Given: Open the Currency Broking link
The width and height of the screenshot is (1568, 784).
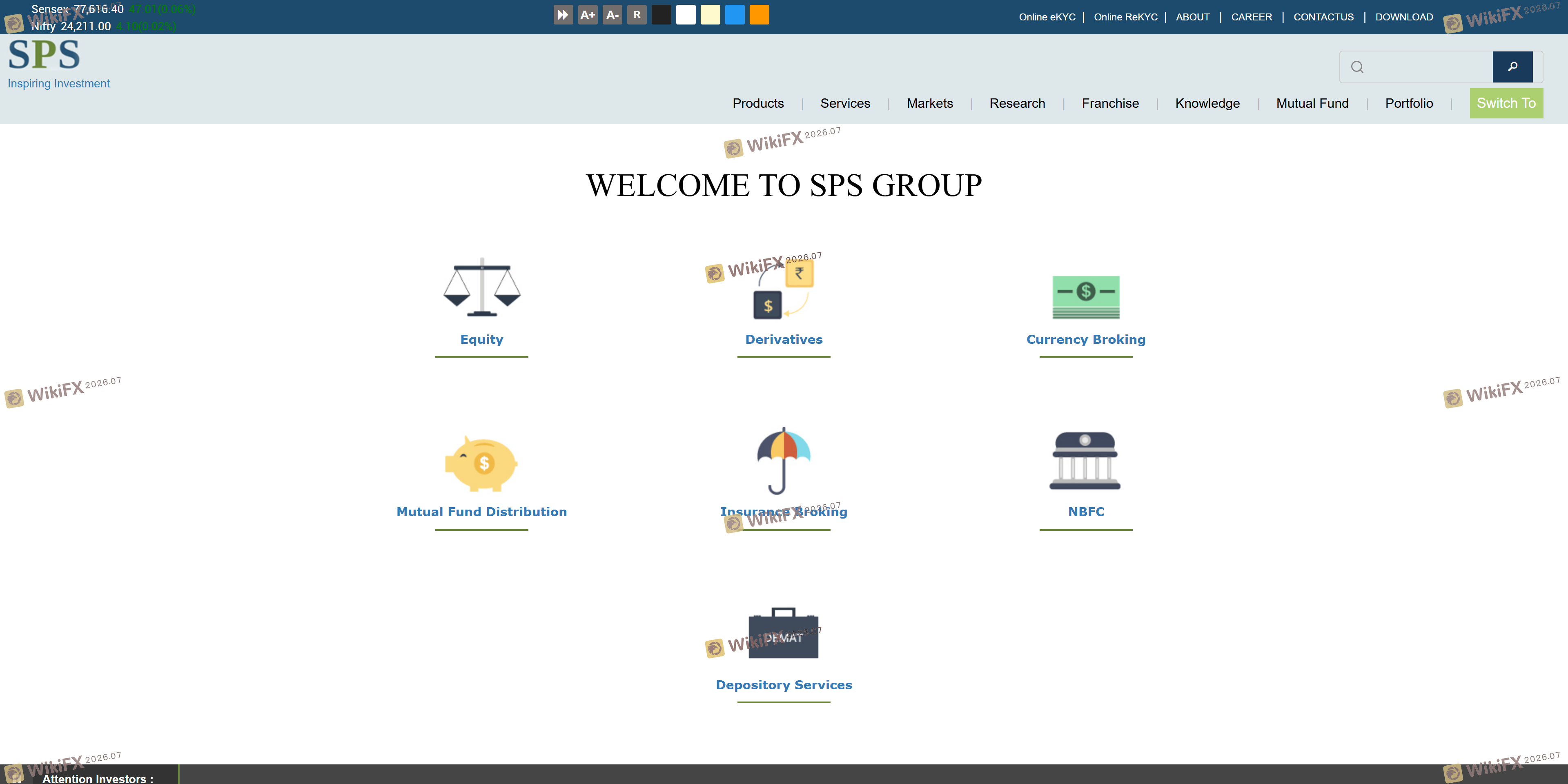Looking at the screenshot, I should (1086, 340).
